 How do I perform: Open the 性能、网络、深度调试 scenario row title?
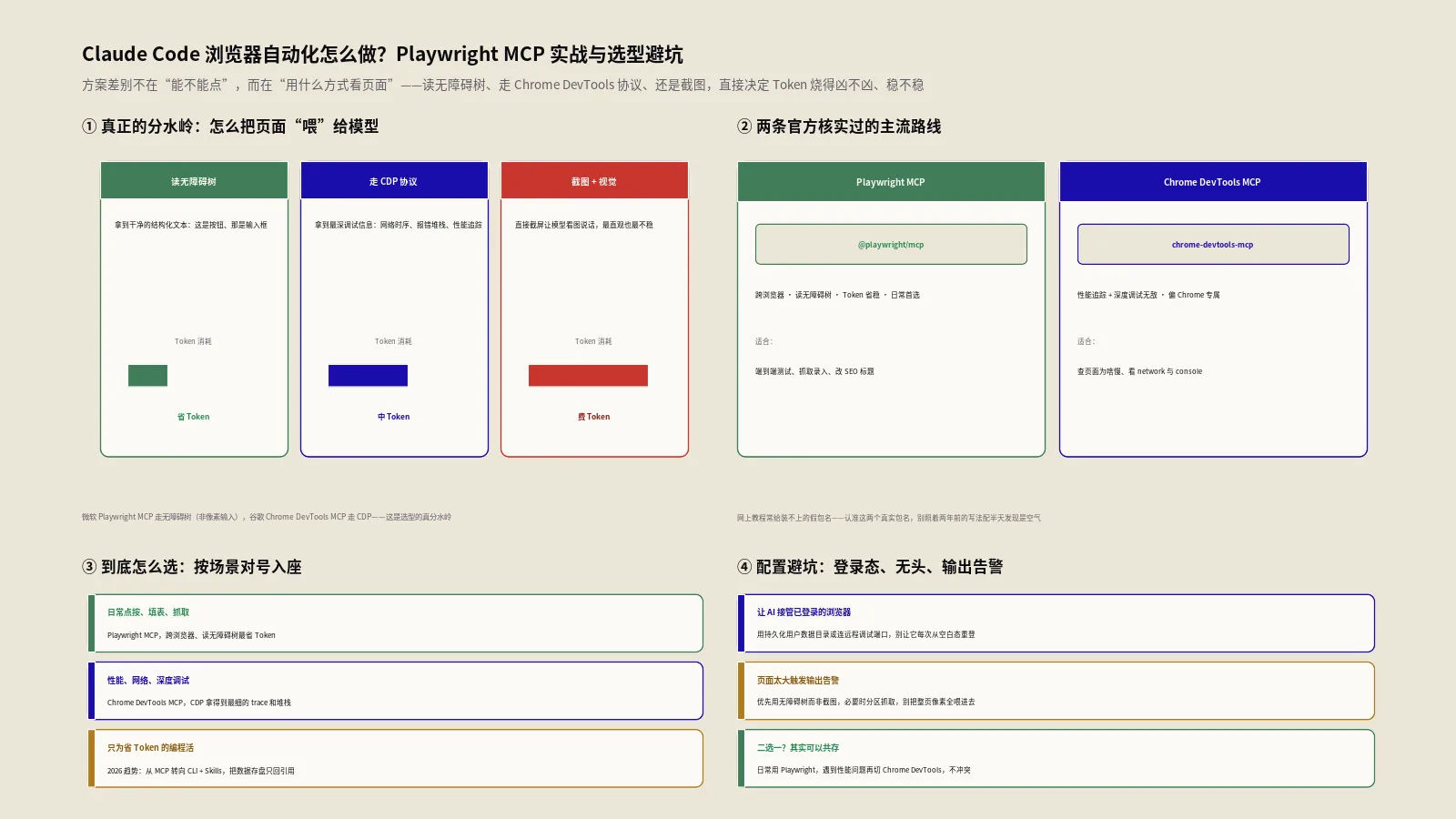148,680
